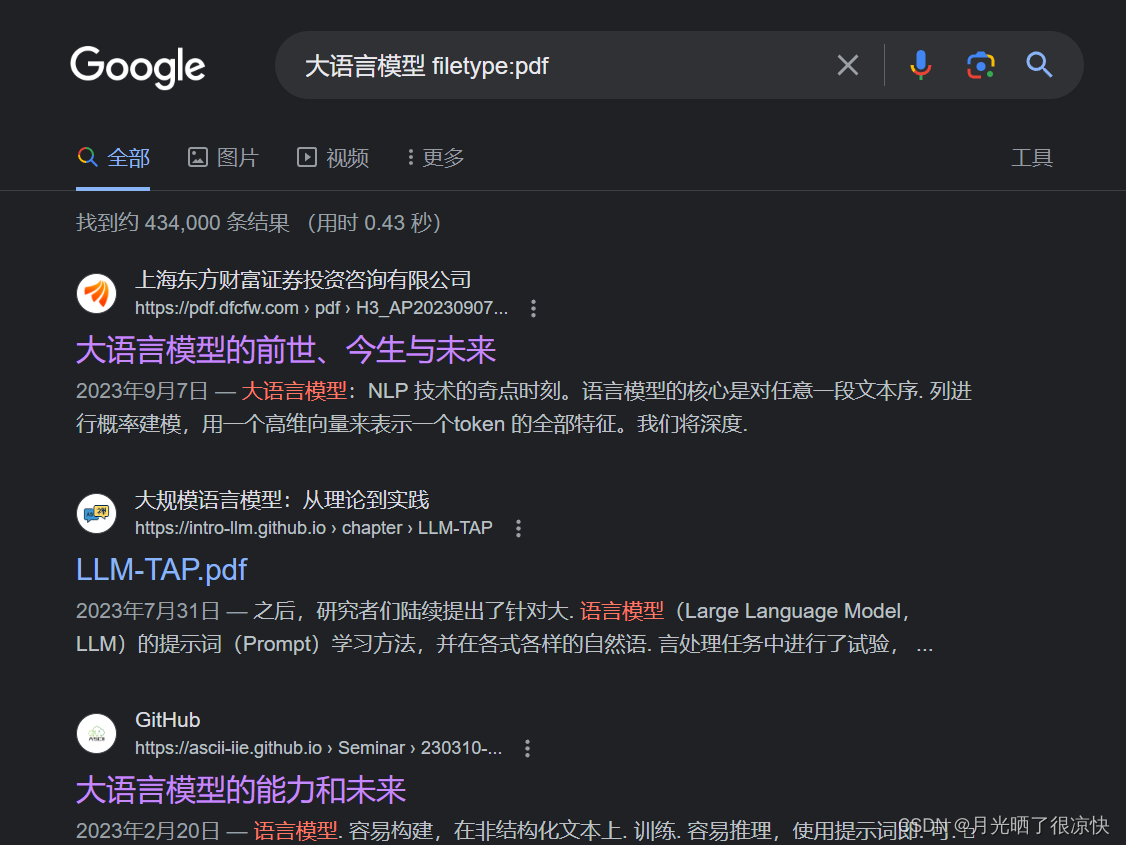Screen dimensions: 1126x845
Task: Start voice search with microphone icon
Action: (920, 65)
